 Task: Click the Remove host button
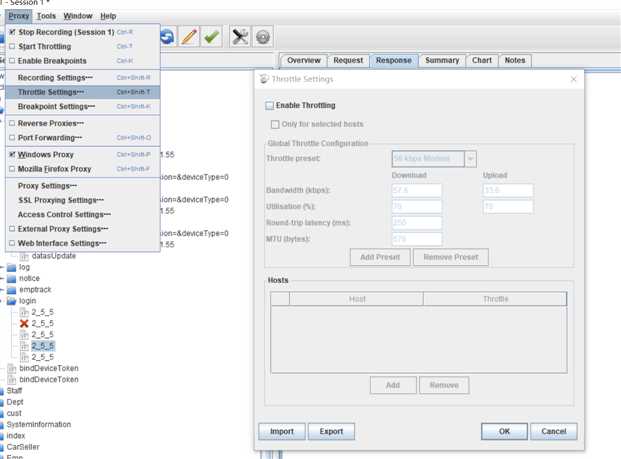point(444,385)
